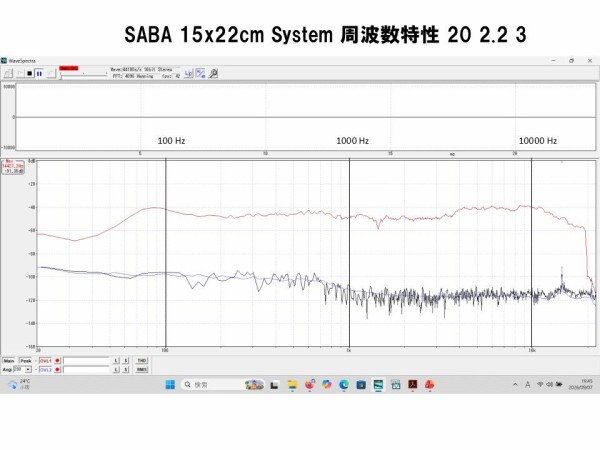Screen dimensions: 600x450
Task: Toggle the percent-style toolbar icon
Action: pos(201,73)
